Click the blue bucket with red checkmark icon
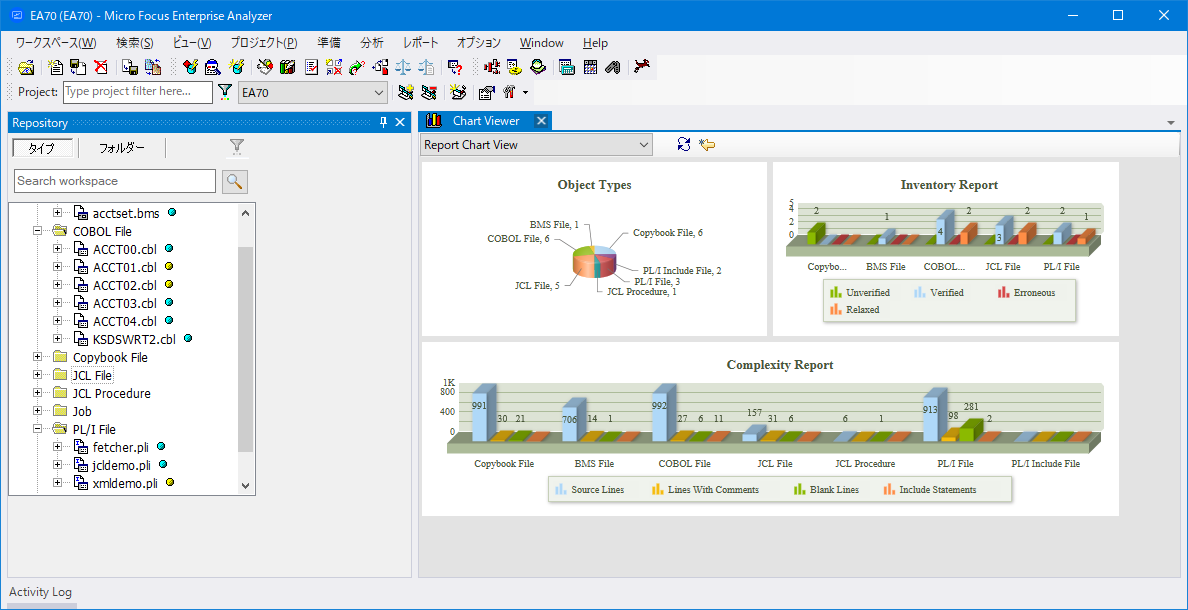1188x610 pixels. click(x=190, y=67)
